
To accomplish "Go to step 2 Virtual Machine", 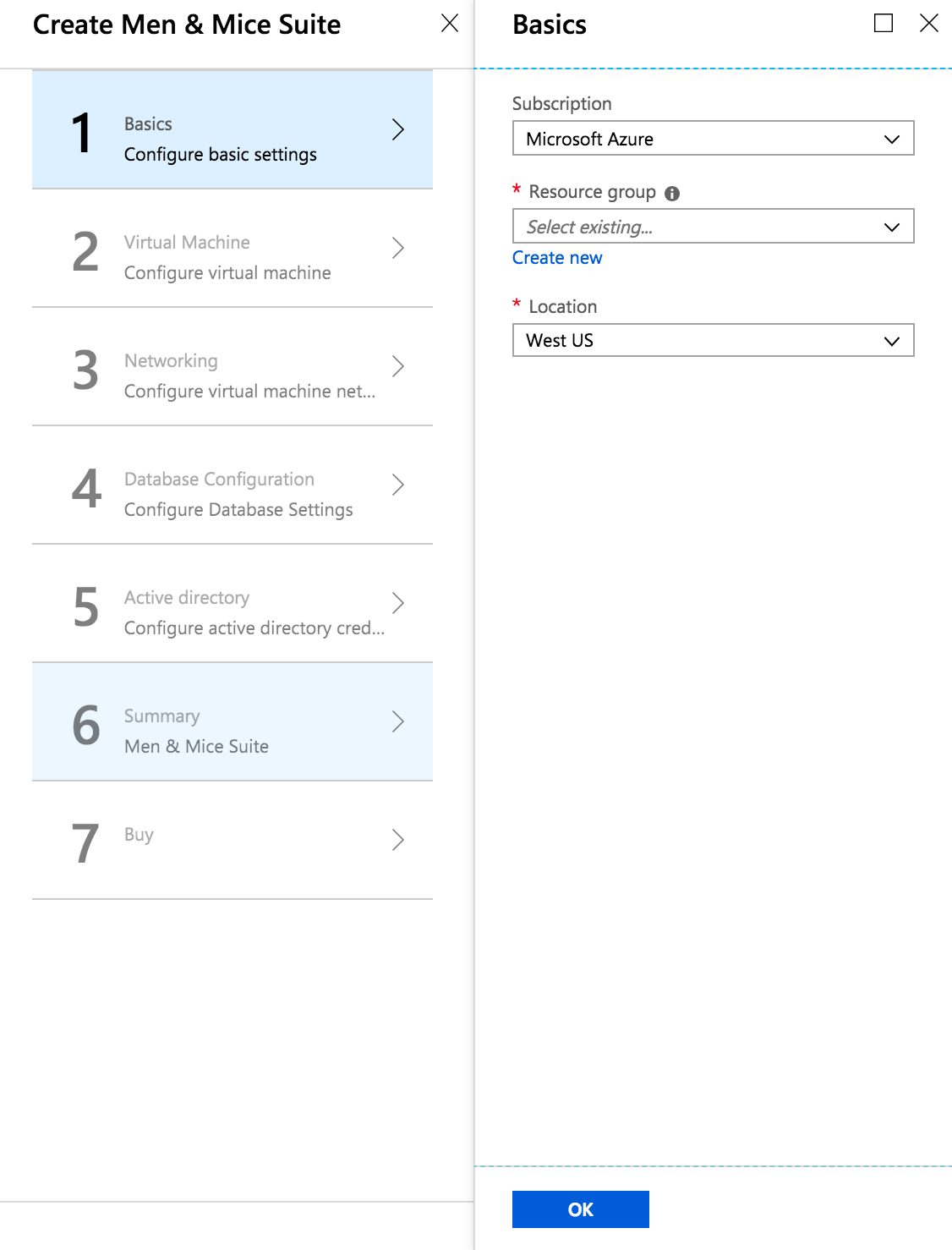I will pyautogui.click(x=232, y=249).
